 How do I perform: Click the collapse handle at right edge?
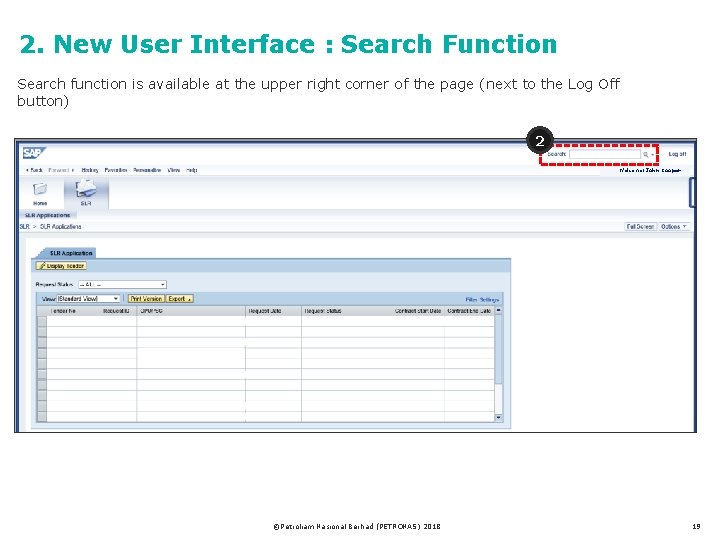692,192
